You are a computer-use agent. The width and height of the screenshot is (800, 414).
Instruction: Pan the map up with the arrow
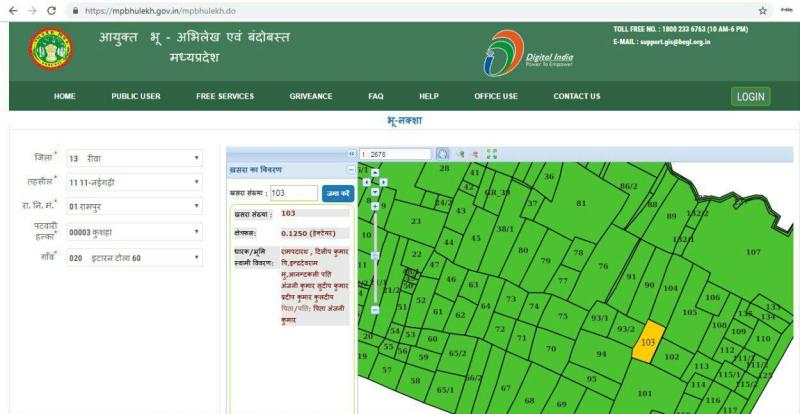[375, 173]
